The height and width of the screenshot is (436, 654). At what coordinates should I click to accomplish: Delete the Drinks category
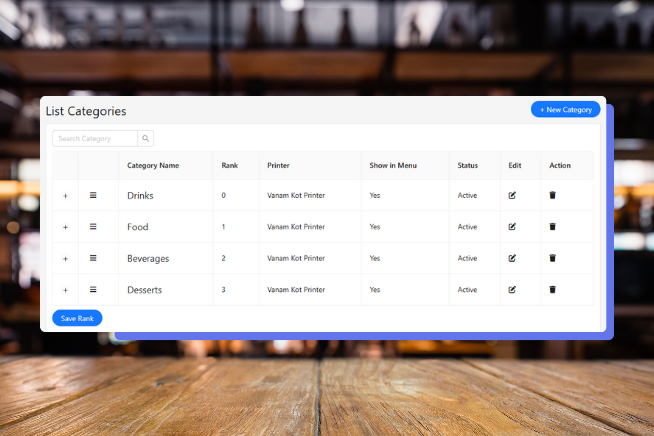coord(552,195)
